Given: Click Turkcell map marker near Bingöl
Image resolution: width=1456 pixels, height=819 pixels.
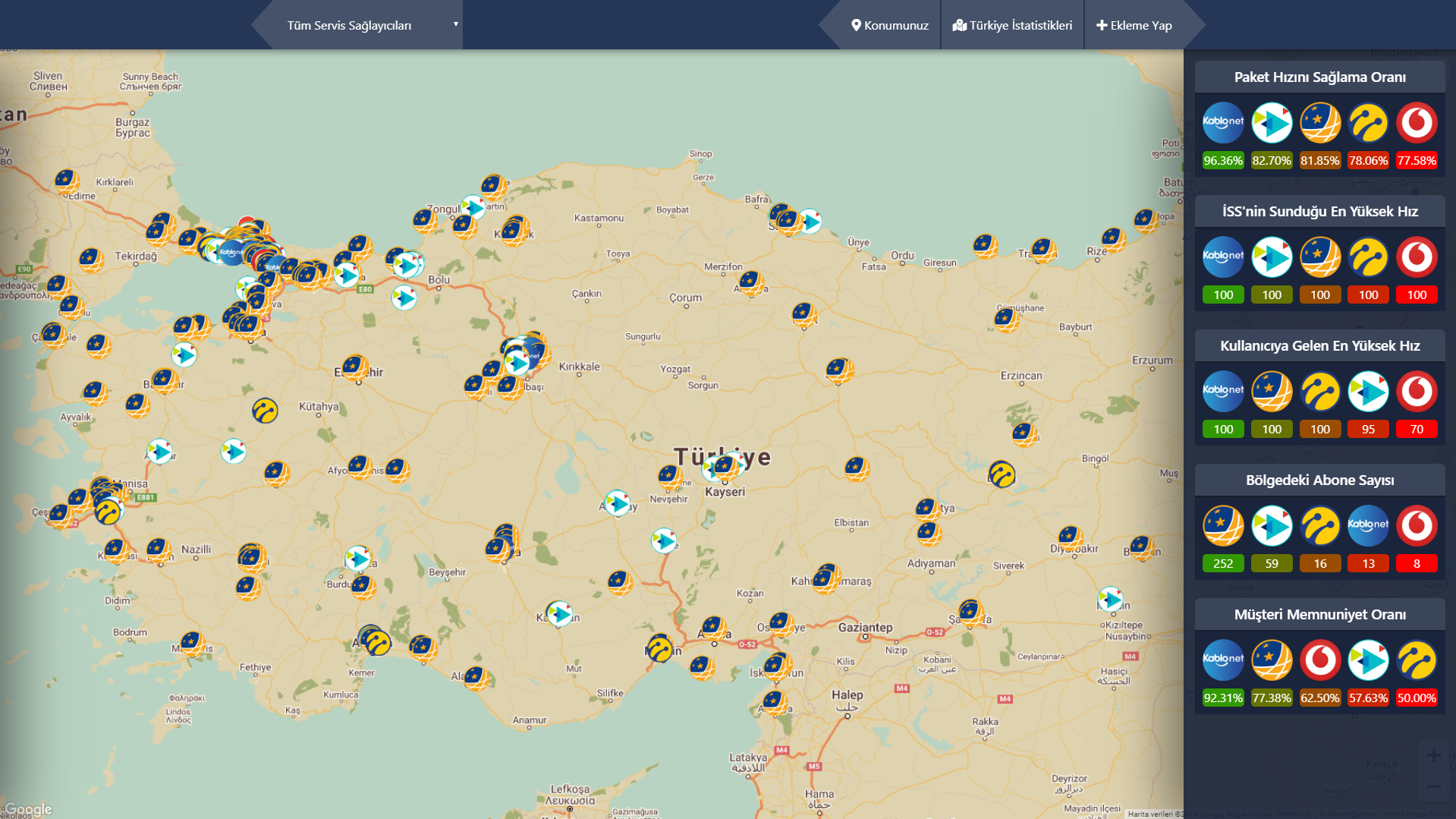Looking at the screenshot, I should (x=1002, y=474).
